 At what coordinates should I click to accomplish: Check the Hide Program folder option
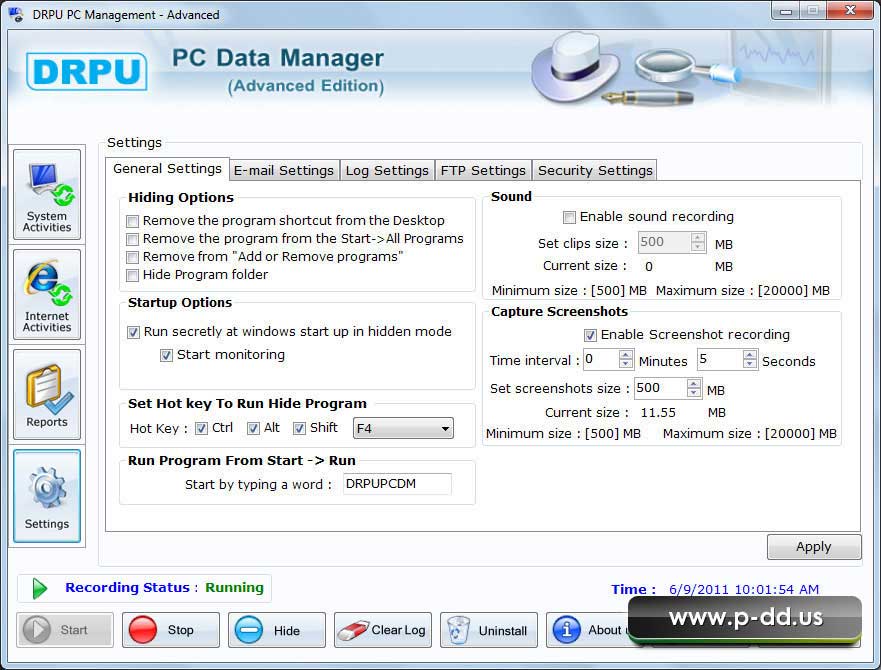pos(133,275)
